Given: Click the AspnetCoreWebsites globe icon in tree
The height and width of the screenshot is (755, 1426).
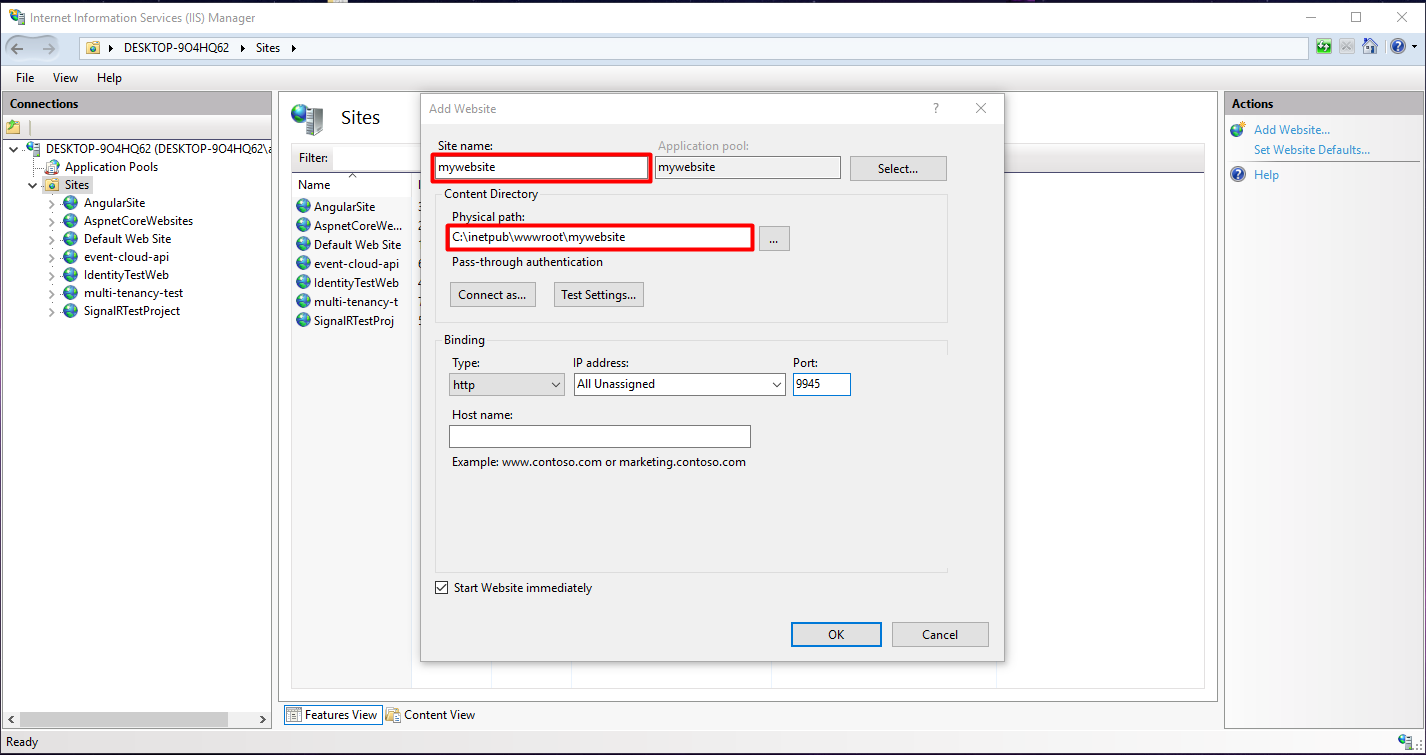Looking at the screenshot, I should coord(70,221).
